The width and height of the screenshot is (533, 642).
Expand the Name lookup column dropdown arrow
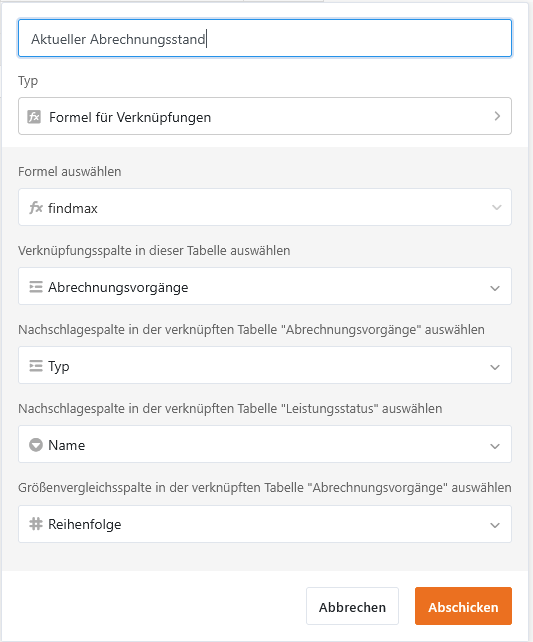tap(495, 446)
